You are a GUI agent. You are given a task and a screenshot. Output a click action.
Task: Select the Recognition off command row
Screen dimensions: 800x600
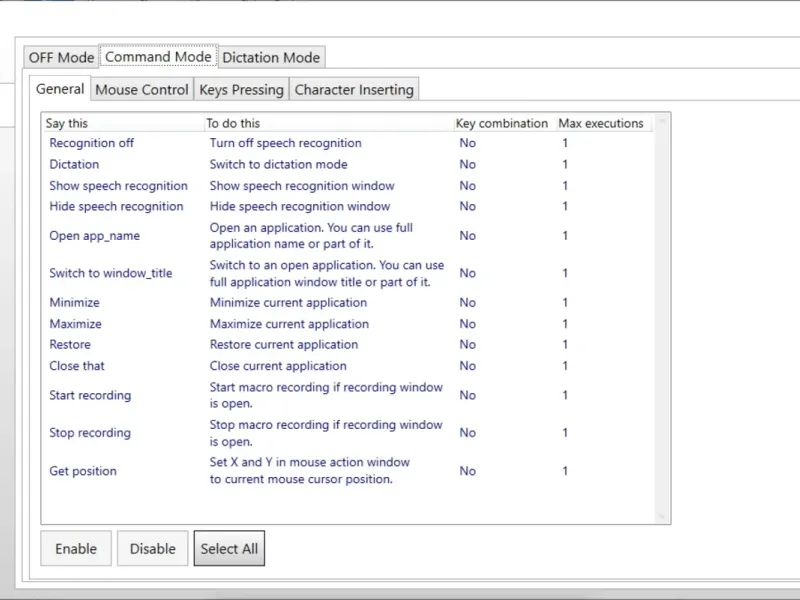click(x=91, y=143)
